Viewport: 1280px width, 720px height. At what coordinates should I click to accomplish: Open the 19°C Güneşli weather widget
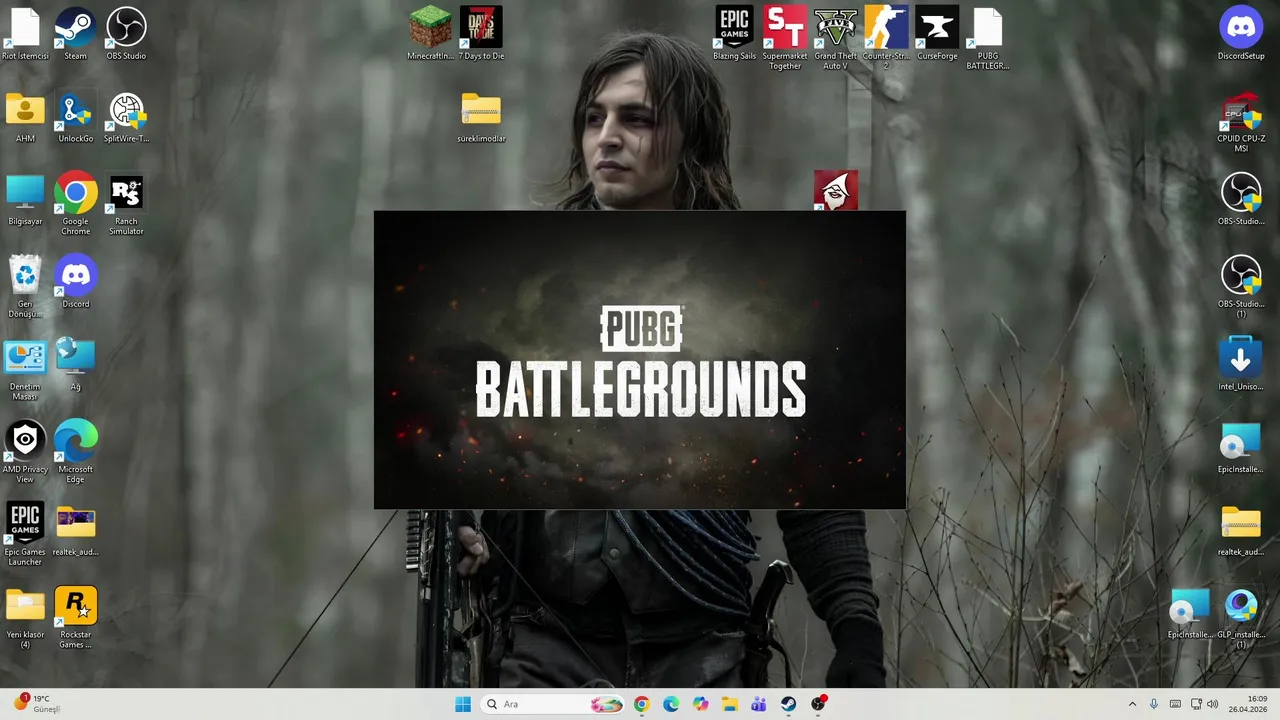(36, 704)
